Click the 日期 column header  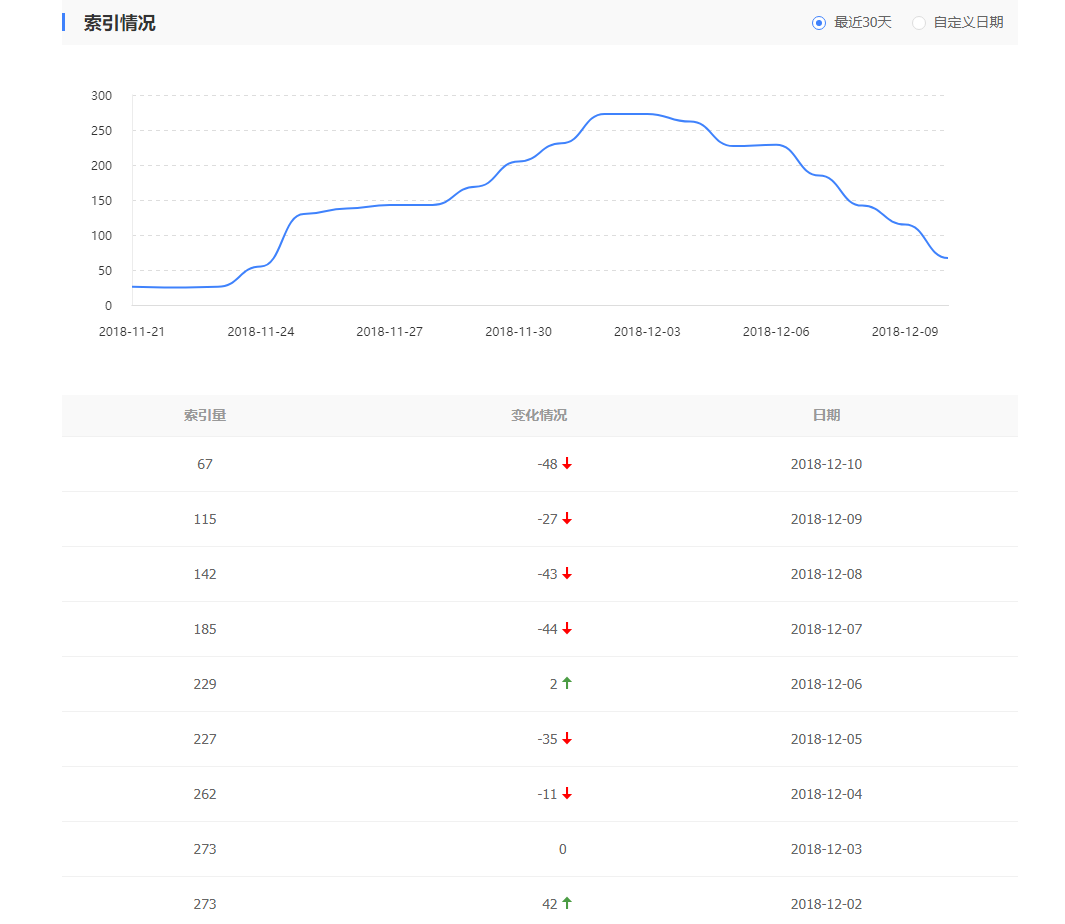(x=826, y=415)
